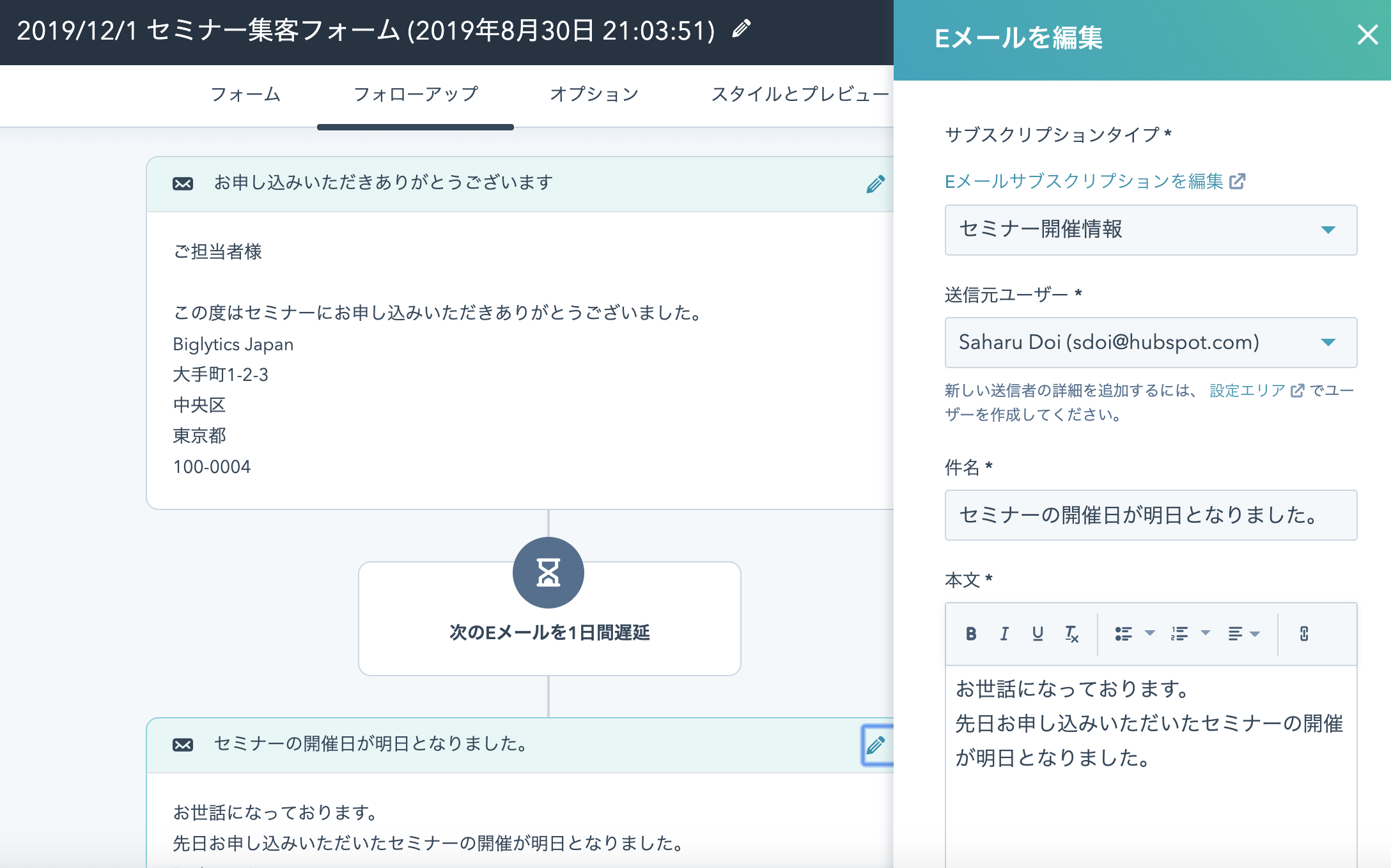Viewport: 1391px width, 868px height.
Task: Switch to the スタイルとプレビュー tab
Action: click(x=800, y=95)
